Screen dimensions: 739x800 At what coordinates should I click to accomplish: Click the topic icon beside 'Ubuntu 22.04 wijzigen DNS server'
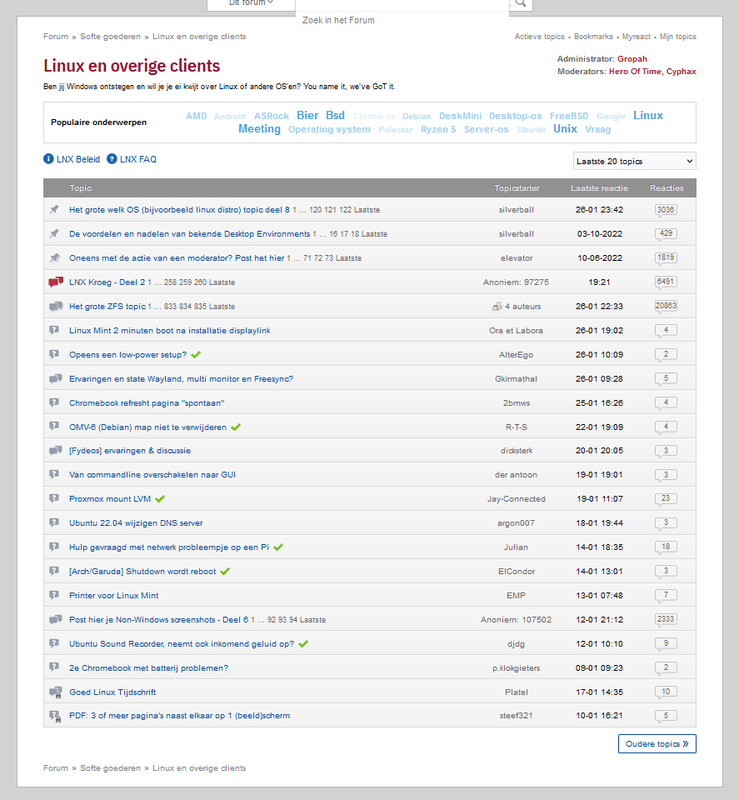(54, 523)
